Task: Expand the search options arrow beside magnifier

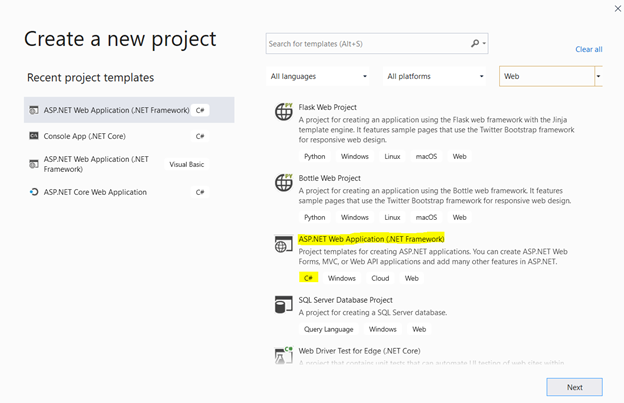Action: click(484, 43)
